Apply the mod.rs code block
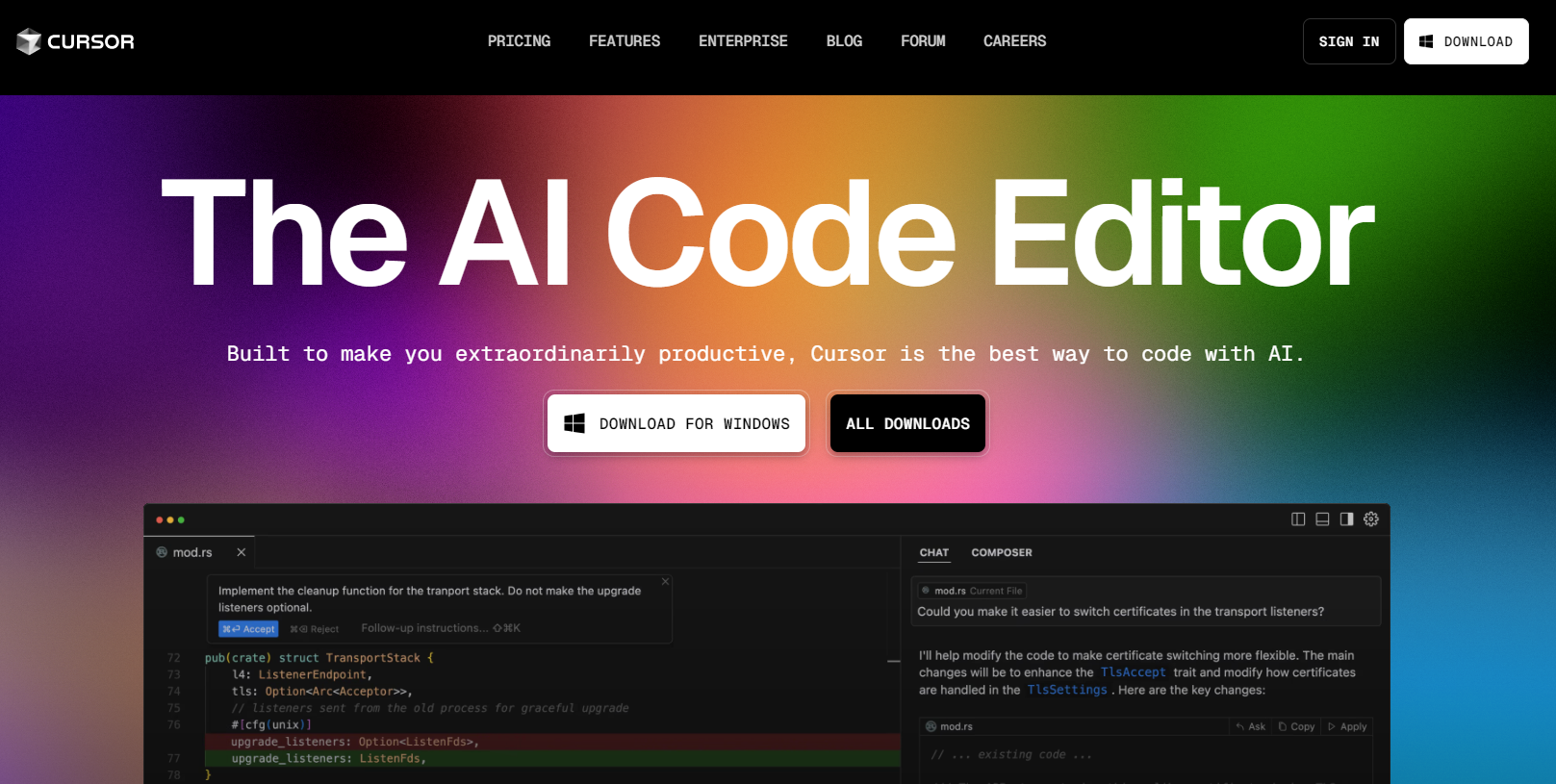The image size is (1556, 784). pyautogui.click(x=1347, y=726)
